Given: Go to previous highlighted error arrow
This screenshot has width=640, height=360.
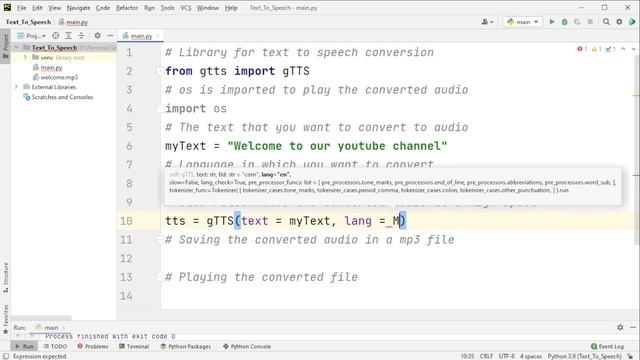Looking at the screenshot, I should pos(623,49).
